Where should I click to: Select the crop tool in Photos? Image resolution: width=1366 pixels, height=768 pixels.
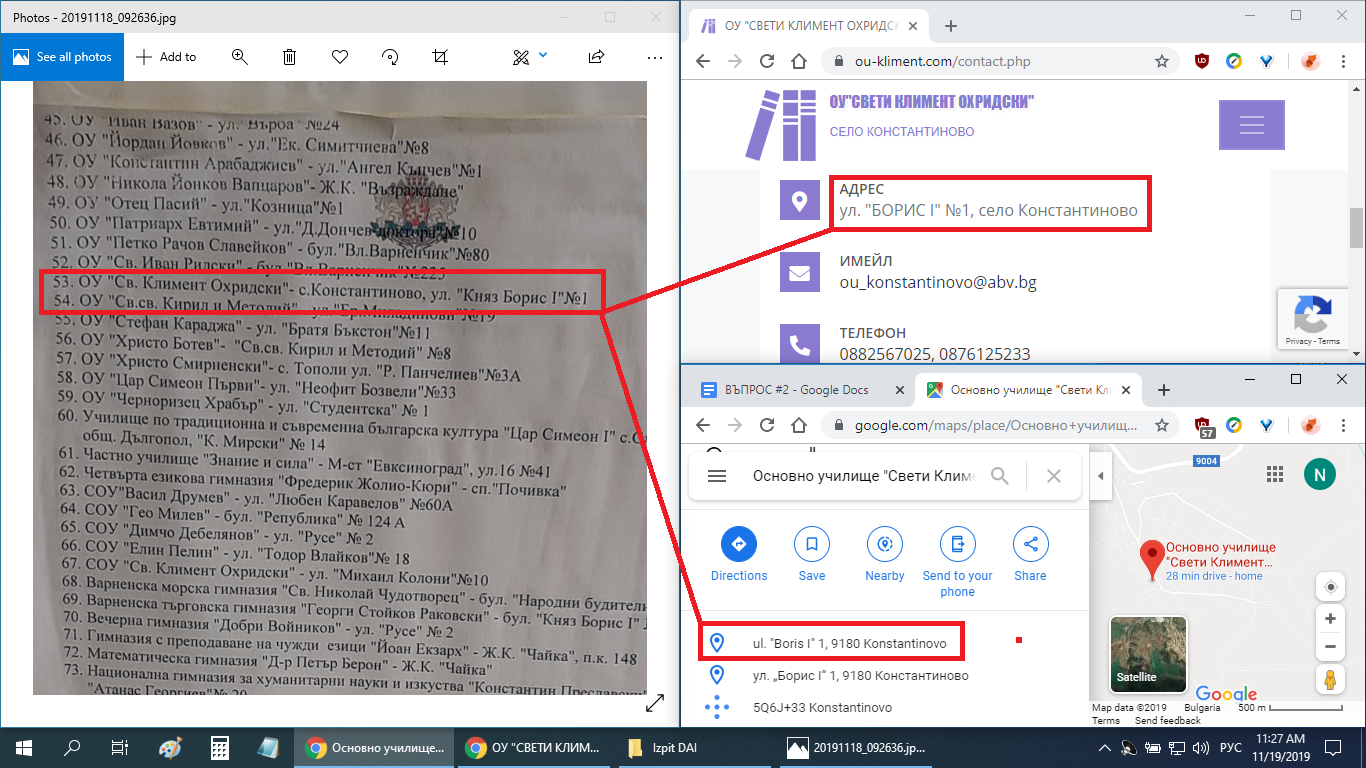pos(440,57)
